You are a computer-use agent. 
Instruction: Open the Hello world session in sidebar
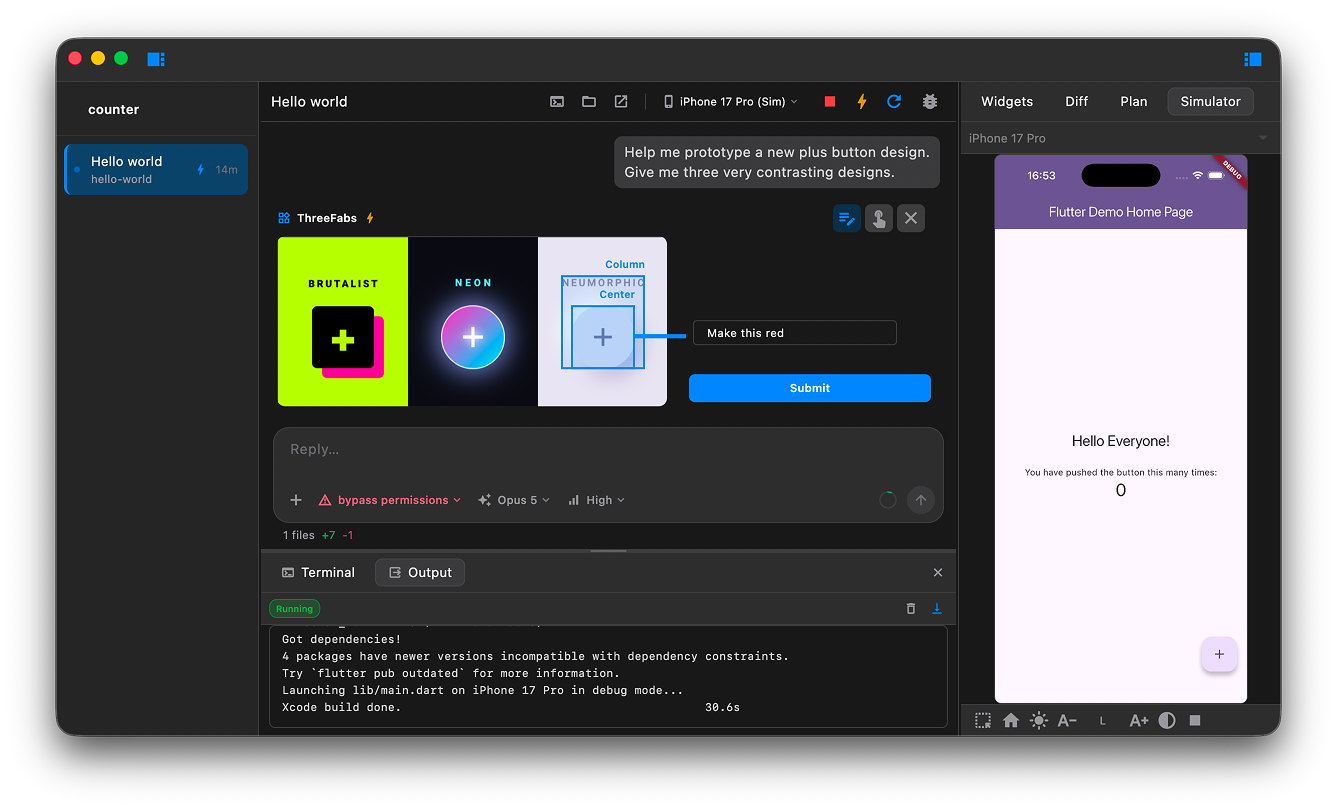156,169
